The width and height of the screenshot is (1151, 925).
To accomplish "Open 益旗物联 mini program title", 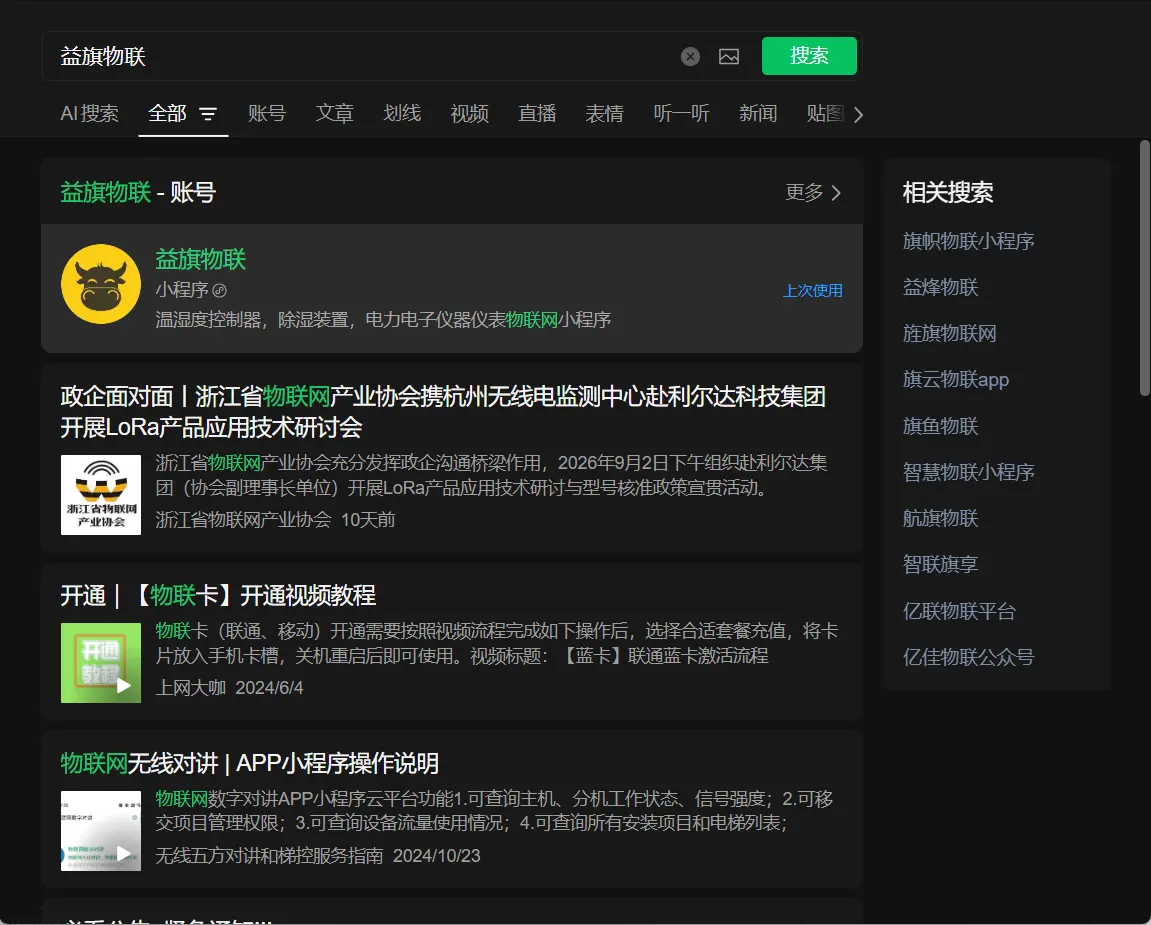I will pos(200,259).
